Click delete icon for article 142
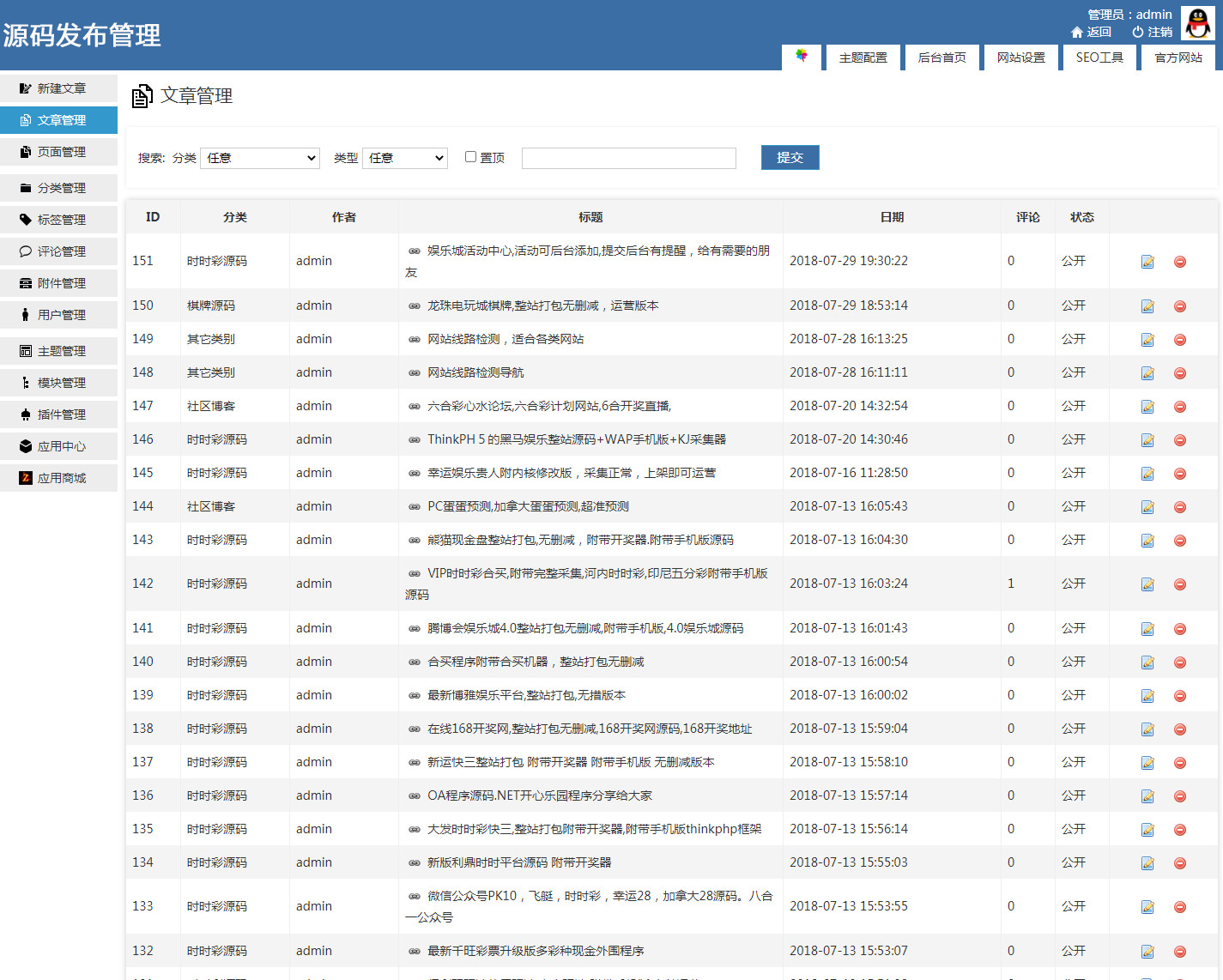The height and width of the screenshot is (980, 1223). click(x=1180, y=584)
